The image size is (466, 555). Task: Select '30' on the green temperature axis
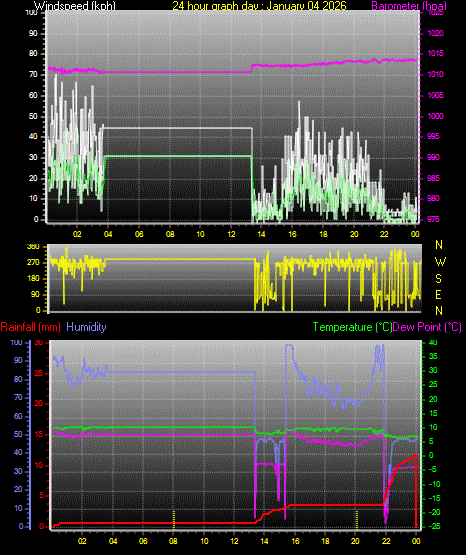[433, 371]
